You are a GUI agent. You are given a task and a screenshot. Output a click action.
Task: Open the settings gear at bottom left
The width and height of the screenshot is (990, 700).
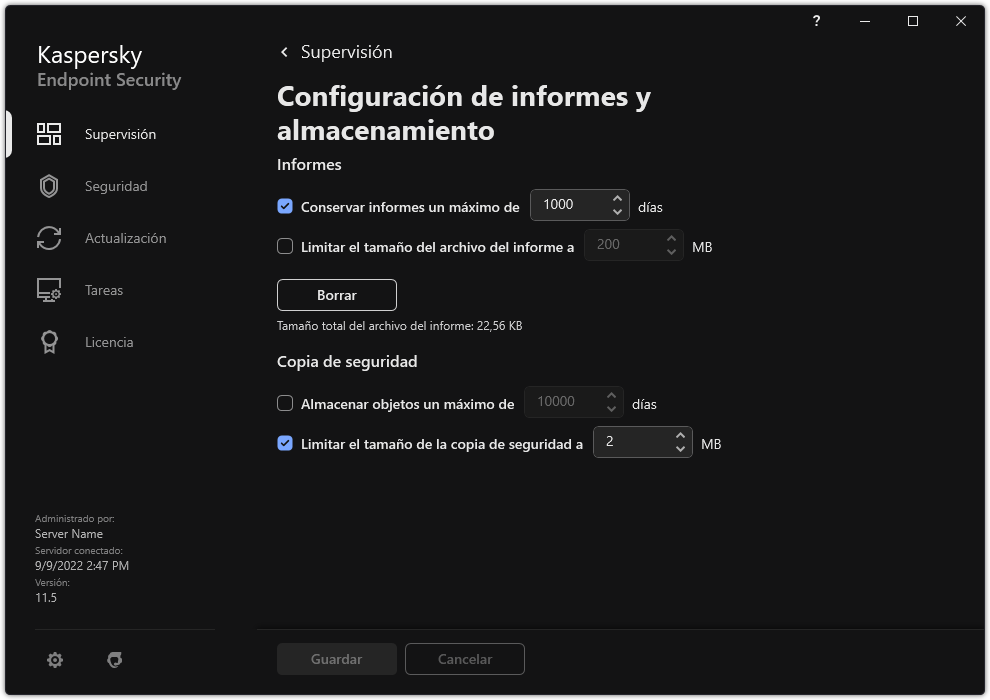pyautogui.click(x=54, y=659)
